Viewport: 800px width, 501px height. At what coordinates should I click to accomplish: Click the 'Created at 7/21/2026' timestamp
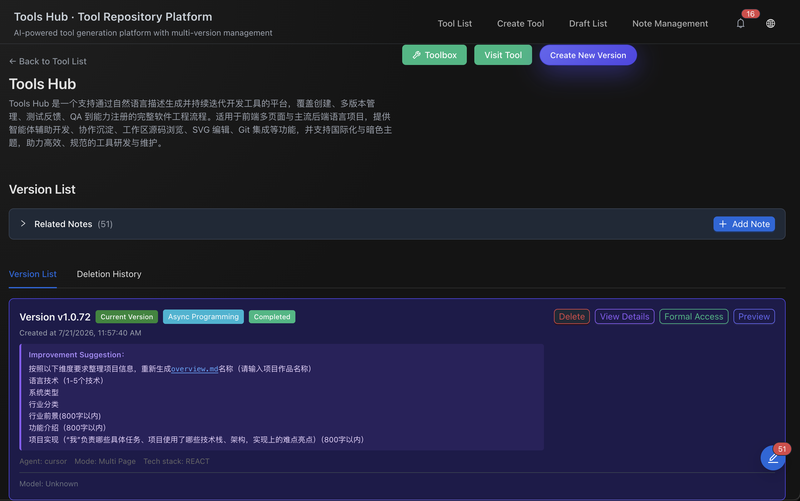(x=80, y=333)
